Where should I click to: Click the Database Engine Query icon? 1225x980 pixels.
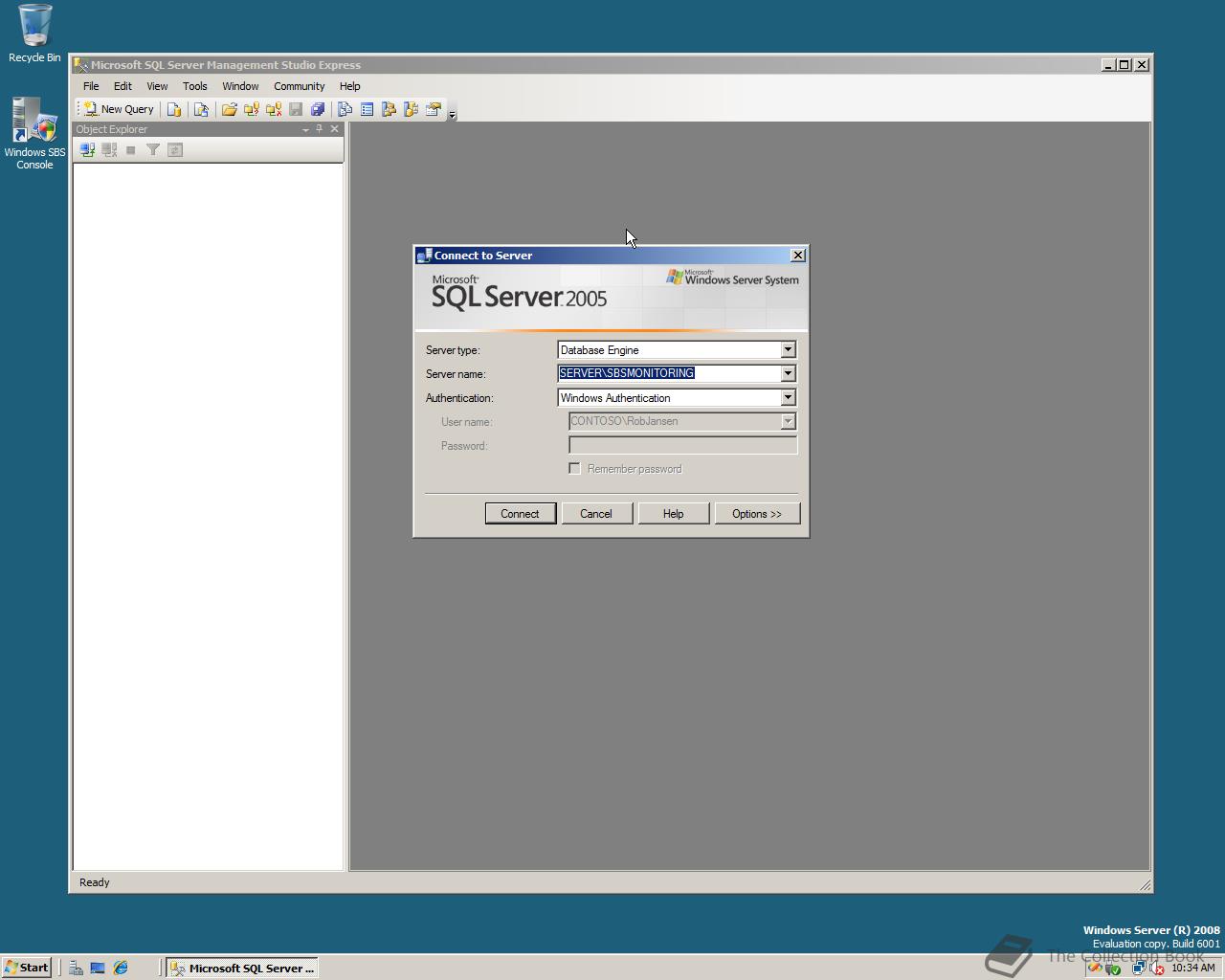coord(174,109)
